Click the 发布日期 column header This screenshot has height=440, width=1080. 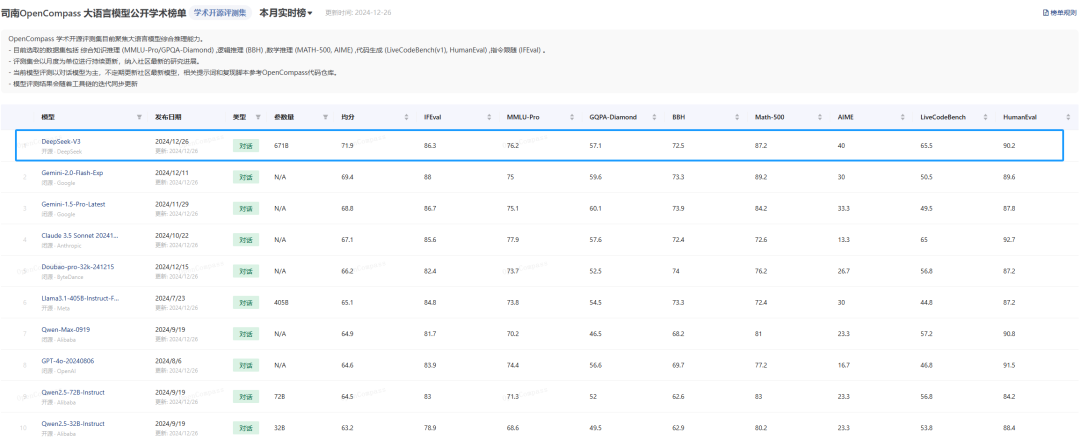169,117
